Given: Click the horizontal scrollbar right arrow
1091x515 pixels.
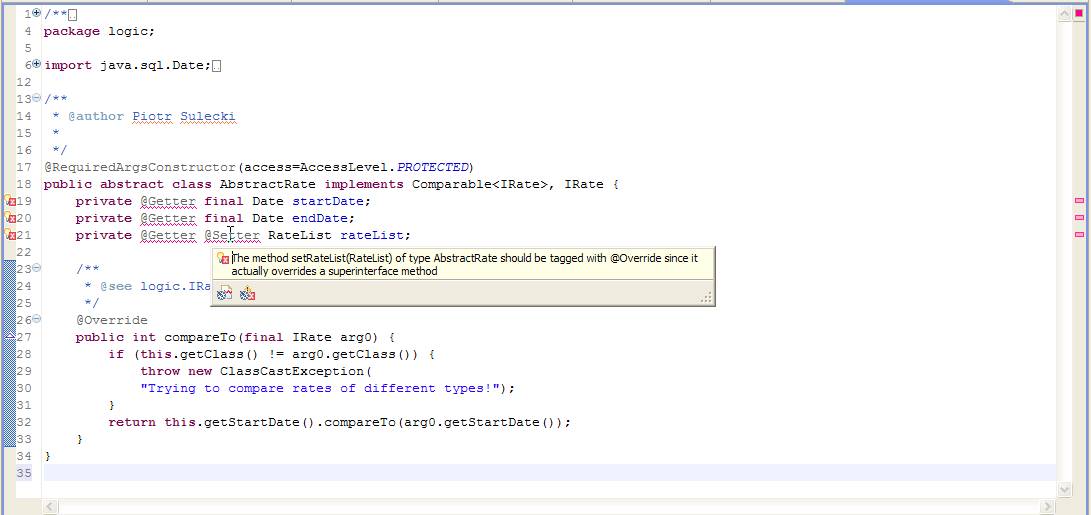Looking at the screenshot, I should pyautogui.click(x=1048, y=507).
